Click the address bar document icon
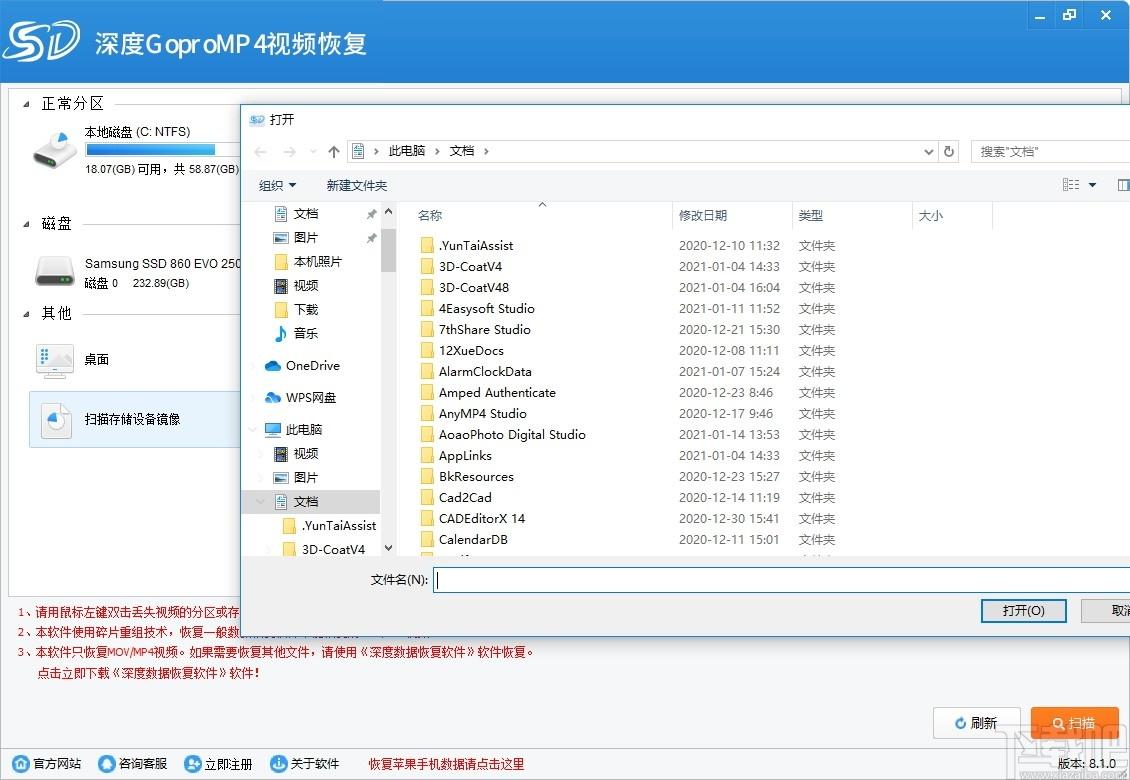 pyautogui.click(x=358, y=151)
